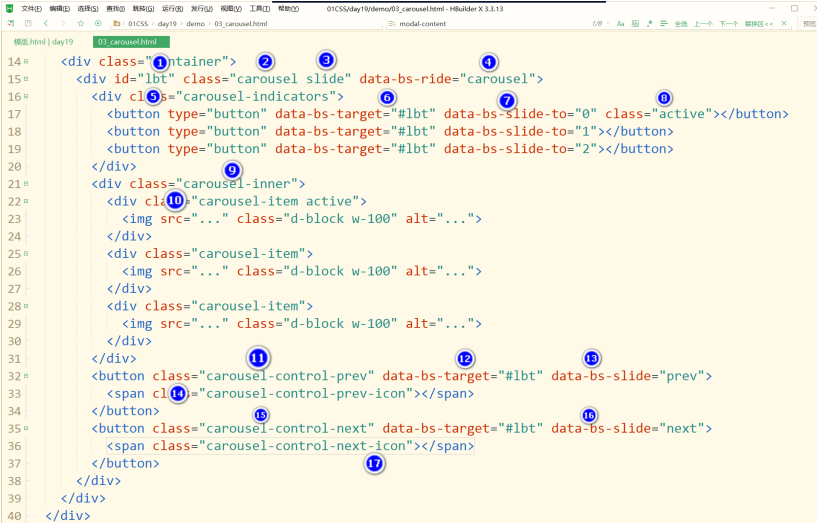Viewport: 817px width, 525px height.
Task: Click 01CSS in the breadcrumb path
Action: (x=138, y=24)
